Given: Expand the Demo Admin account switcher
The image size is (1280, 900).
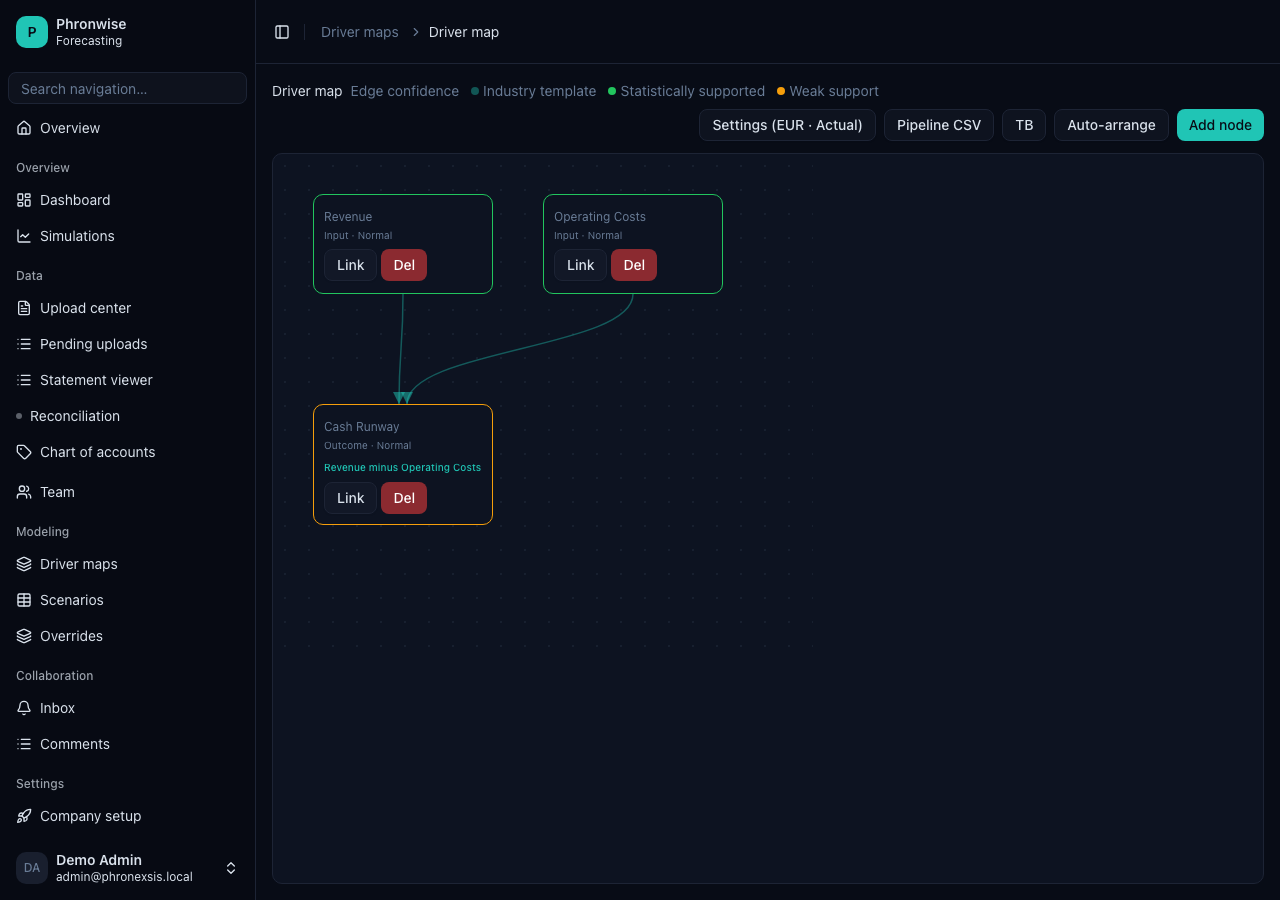Looking at the screenshot, I should pos(231,868).
